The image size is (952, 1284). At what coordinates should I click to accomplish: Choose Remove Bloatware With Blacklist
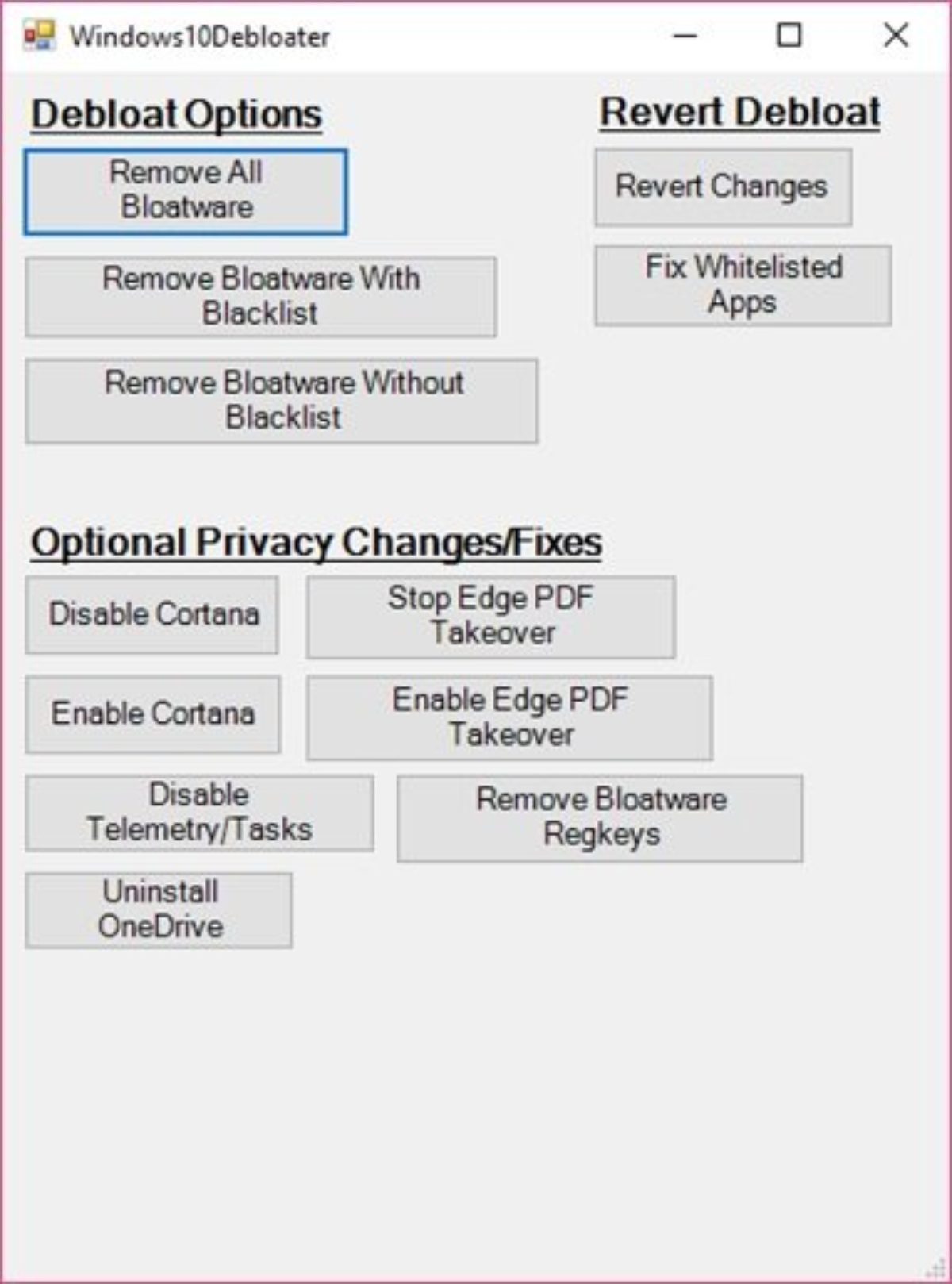[261, 297]
